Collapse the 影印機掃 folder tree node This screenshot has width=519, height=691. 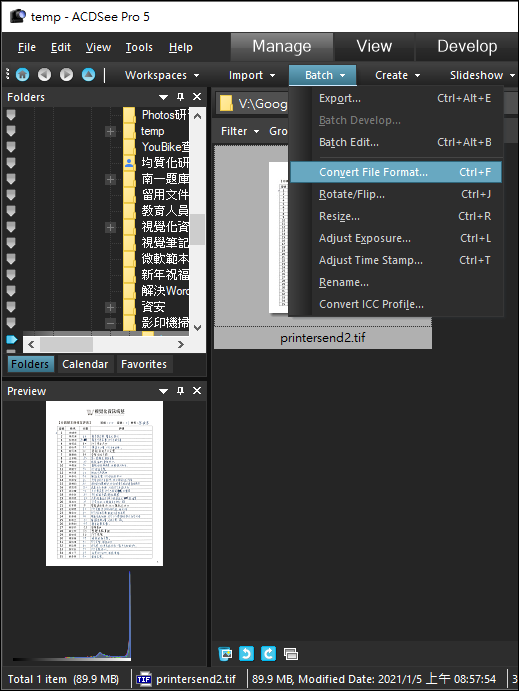tap(111, 323)
